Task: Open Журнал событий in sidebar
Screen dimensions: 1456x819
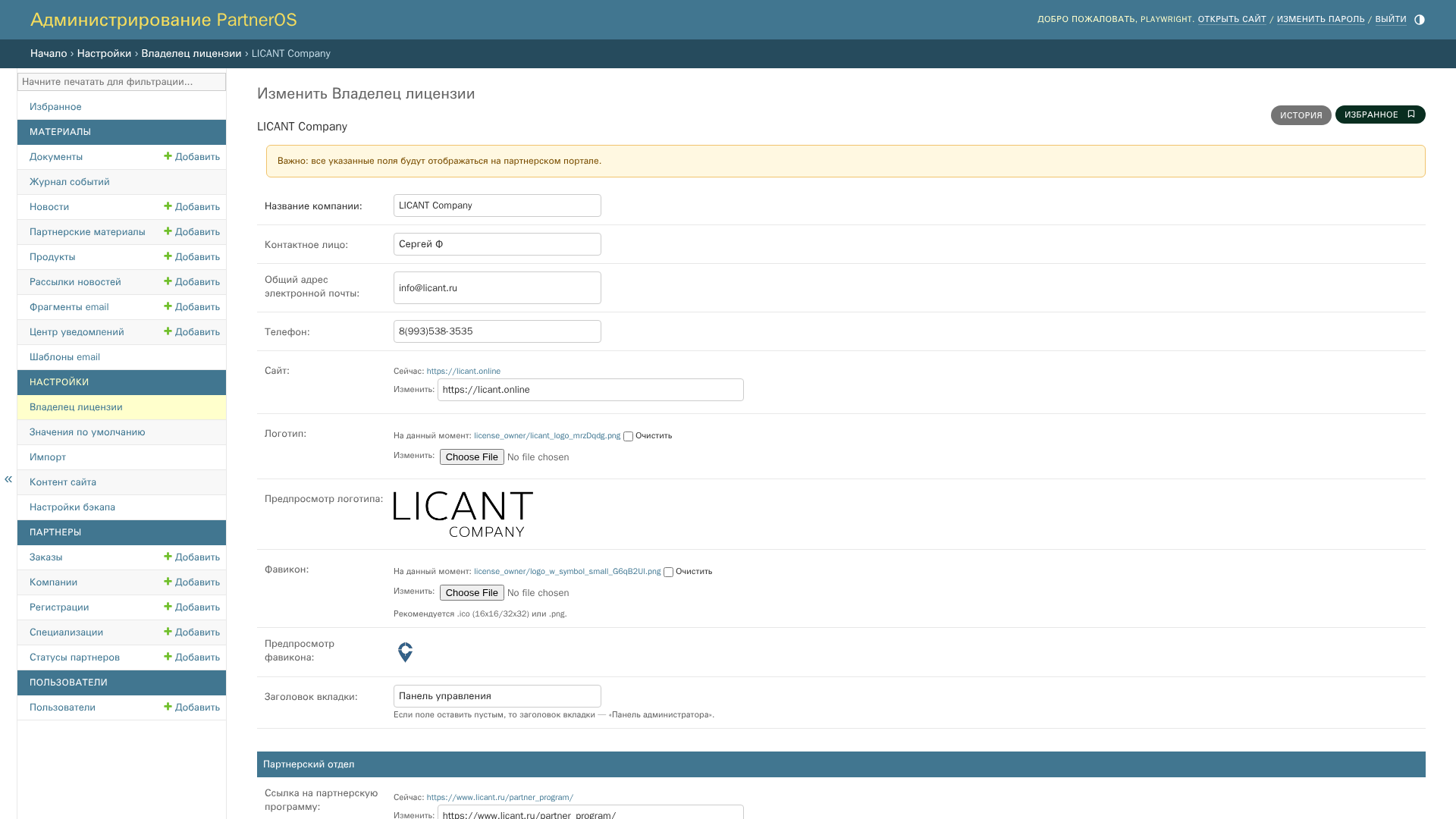Action: coord(70,182)
